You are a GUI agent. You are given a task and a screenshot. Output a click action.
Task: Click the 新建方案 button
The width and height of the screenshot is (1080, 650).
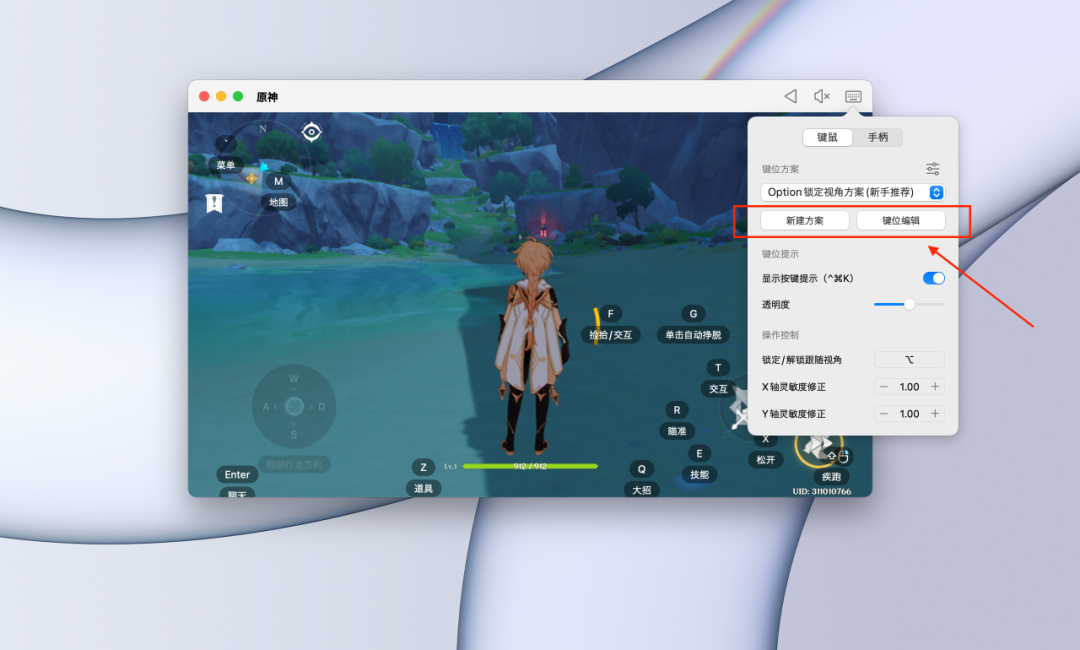point(804,220)
